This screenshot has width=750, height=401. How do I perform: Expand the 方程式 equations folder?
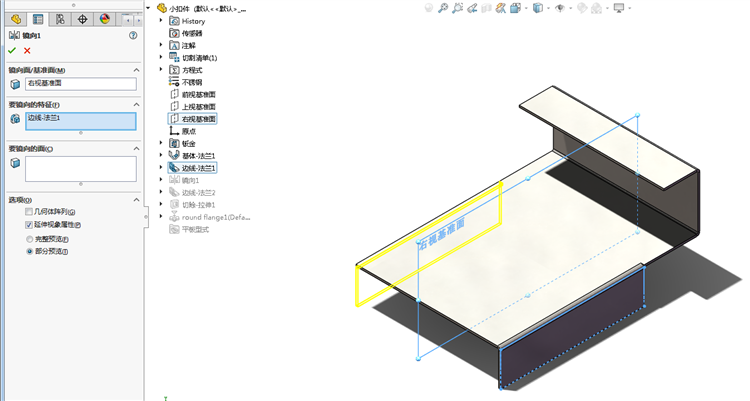[x=161, y=69]
